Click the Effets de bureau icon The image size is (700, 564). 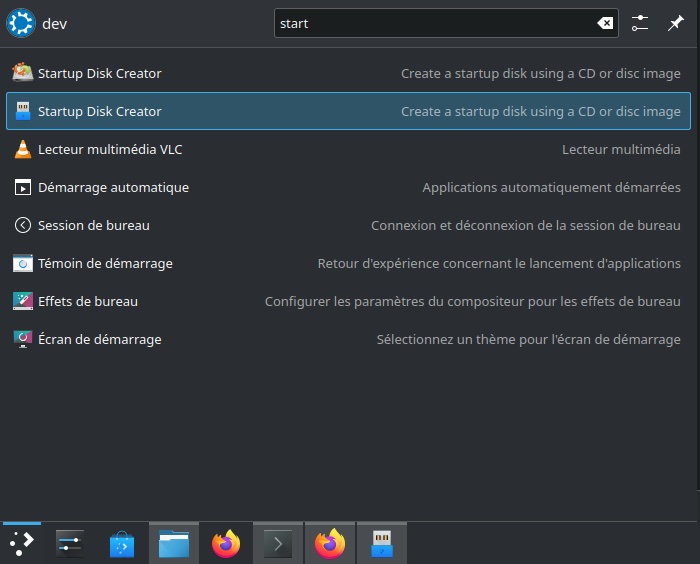click(23, 301)
